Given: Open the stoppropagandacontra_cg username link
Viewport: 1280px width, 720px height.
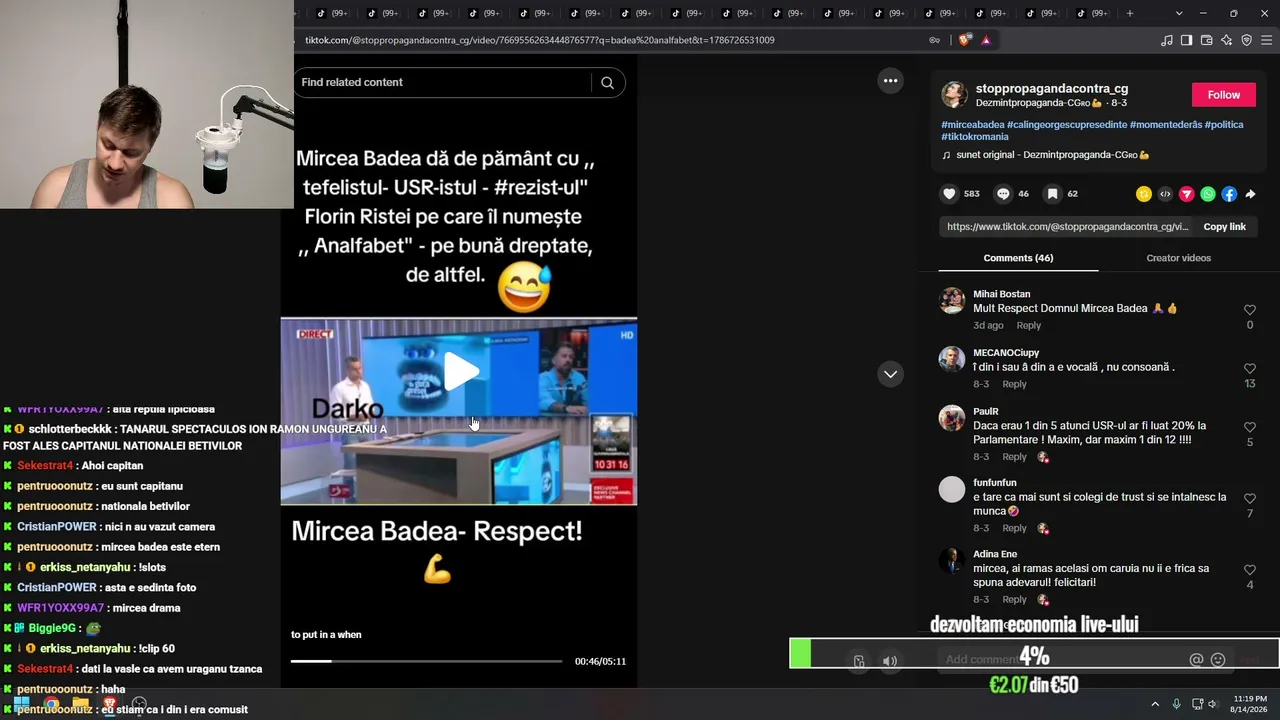Looking at the screenshot, I should click(1051, 89).
